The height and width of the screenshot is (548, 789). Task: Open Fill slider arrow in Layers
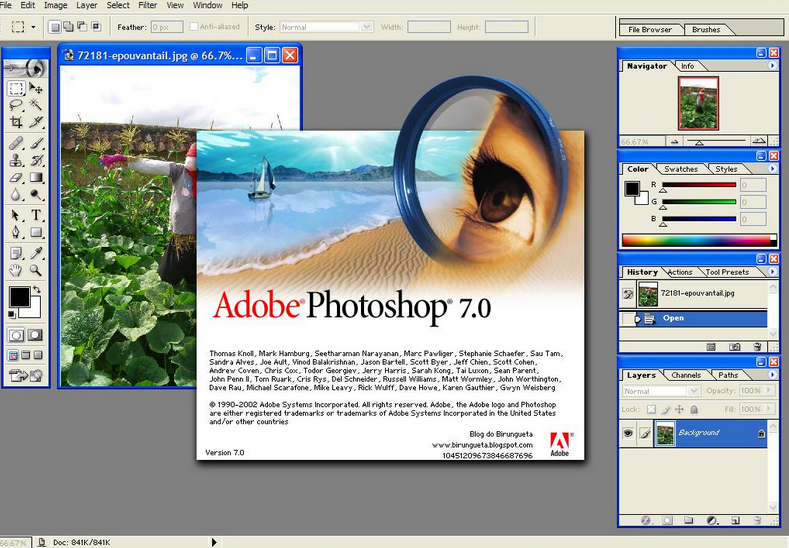coord(769,409)
